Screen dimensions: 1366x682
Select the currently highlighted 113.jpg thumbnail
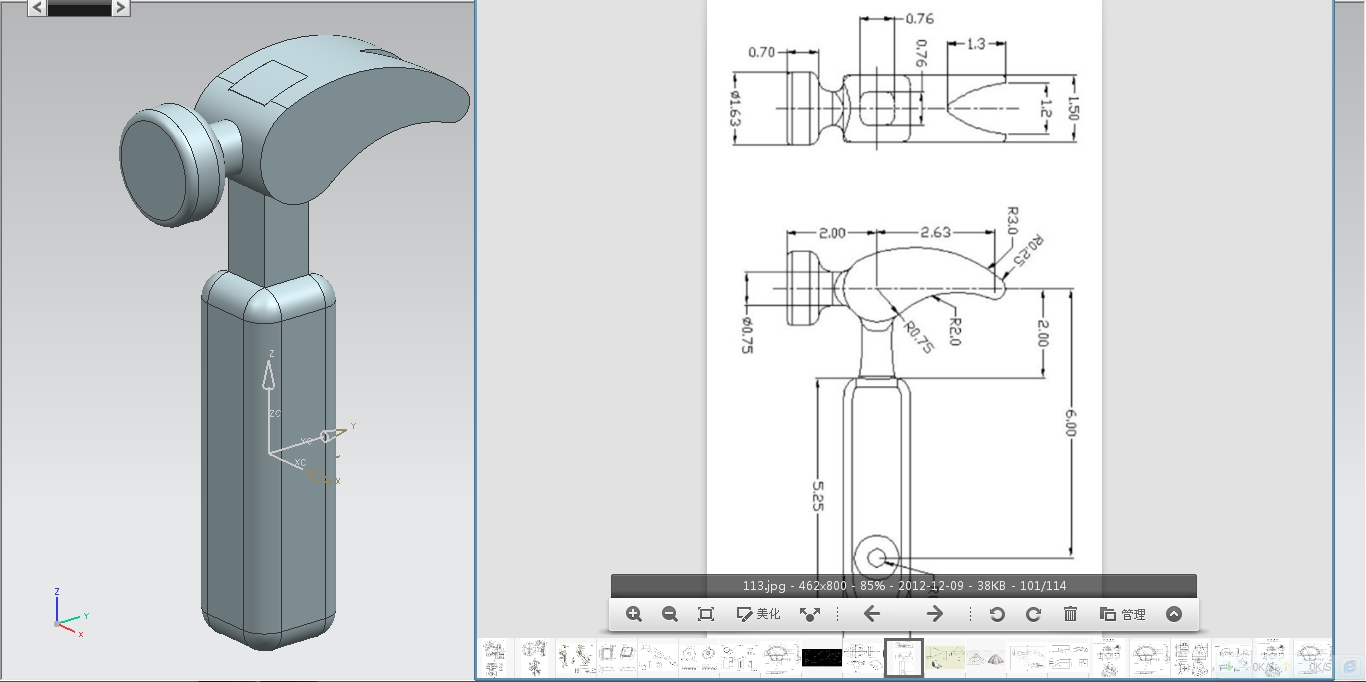pyautogui.click(x=904, y=658)
